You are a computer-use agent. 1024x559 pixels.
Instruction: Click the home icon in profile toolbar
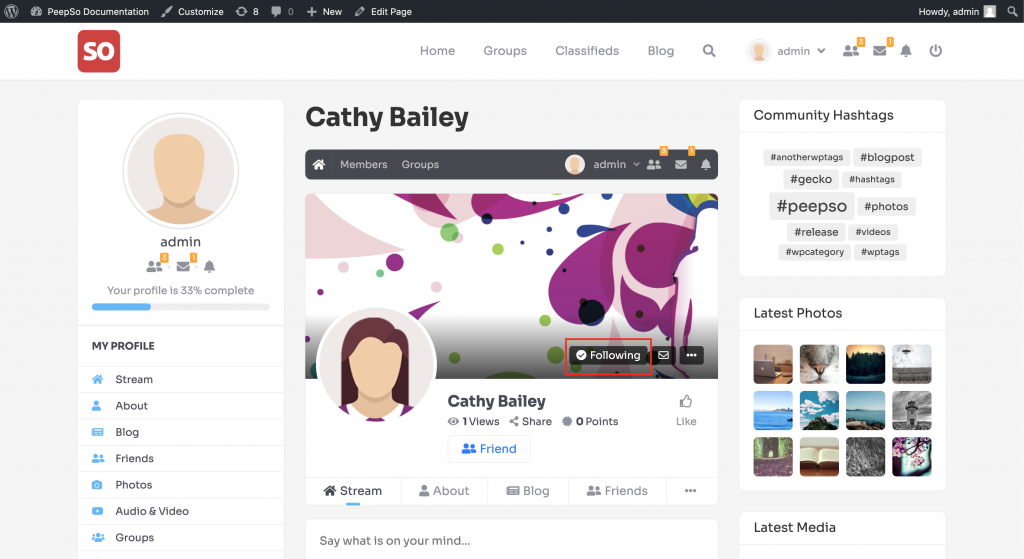pos(319,165)
